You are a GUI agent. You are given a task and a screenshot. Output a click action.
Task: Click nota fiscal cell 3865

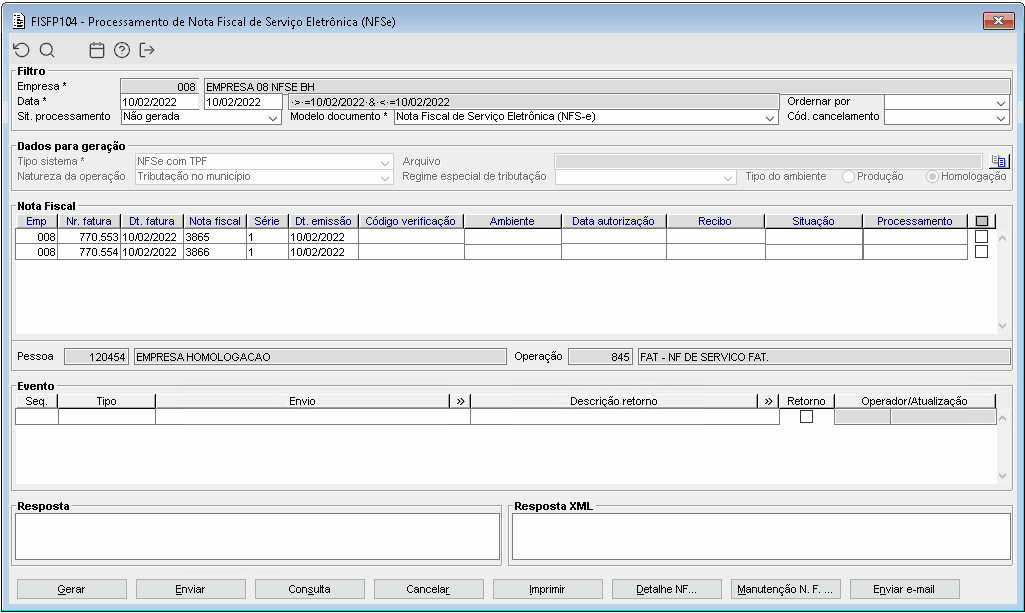point(215,237)
